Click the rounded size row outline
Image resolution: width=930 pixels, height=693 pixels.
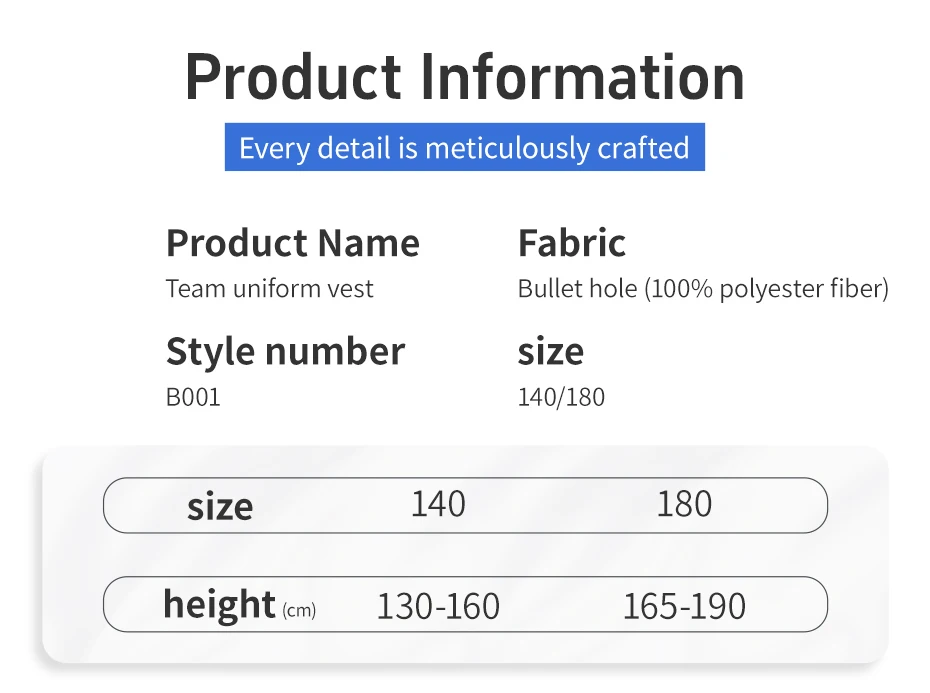465,505
